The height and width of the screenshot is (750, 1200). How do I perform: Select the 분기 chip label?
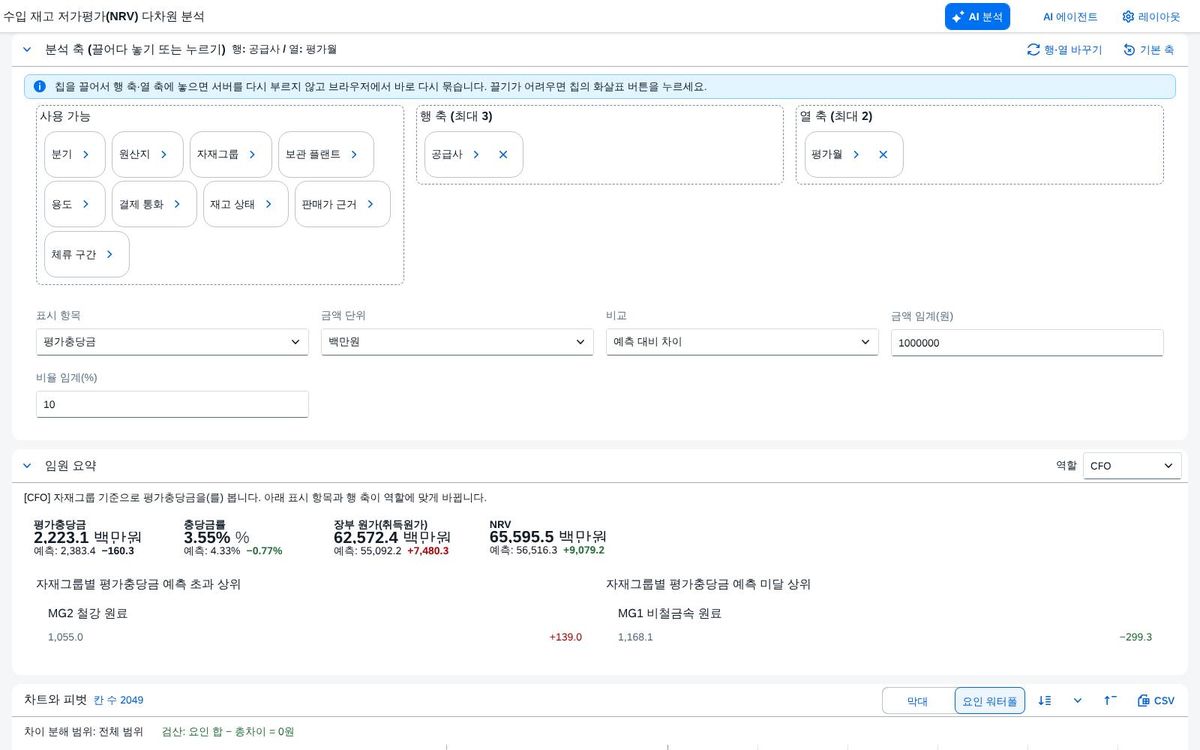point(62,155)
